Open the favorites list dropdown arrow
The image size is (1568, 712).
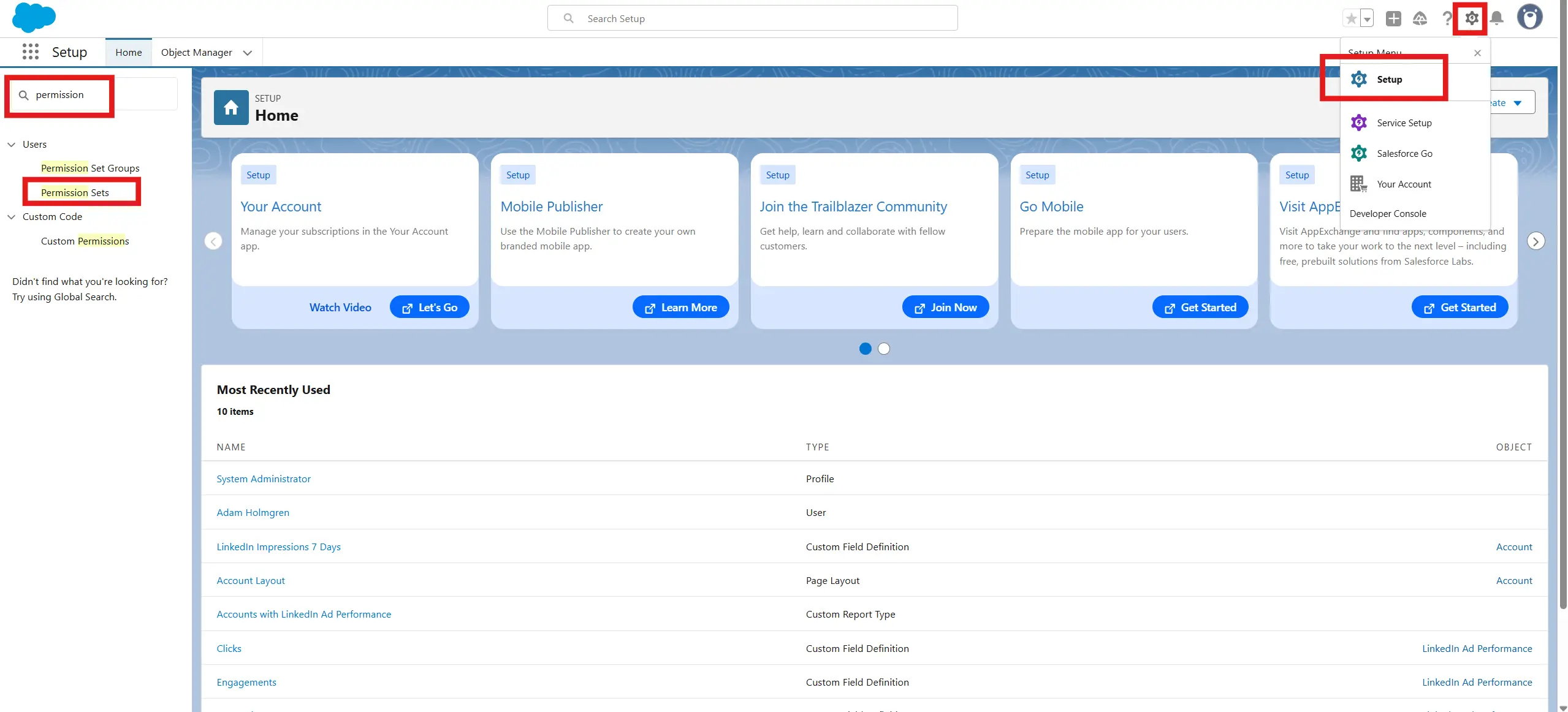point(1367,19)
